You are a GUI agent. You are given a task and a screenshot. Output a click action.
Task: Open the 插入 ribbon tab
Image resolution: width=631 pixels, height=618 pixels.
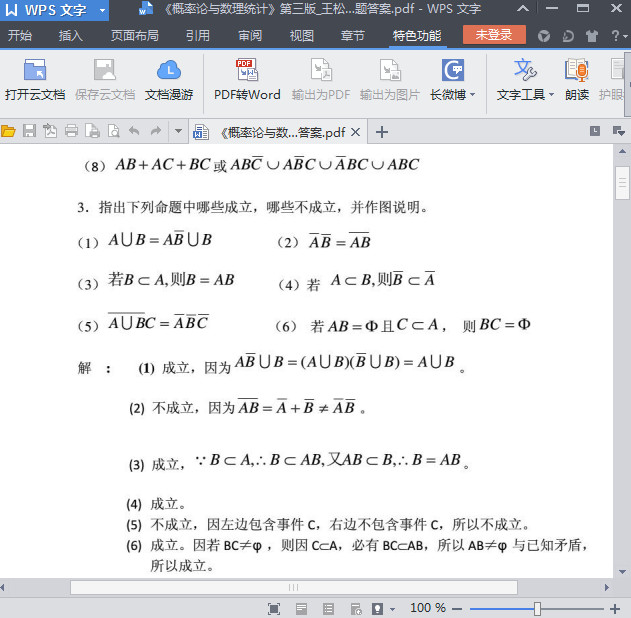pos(70,36)
